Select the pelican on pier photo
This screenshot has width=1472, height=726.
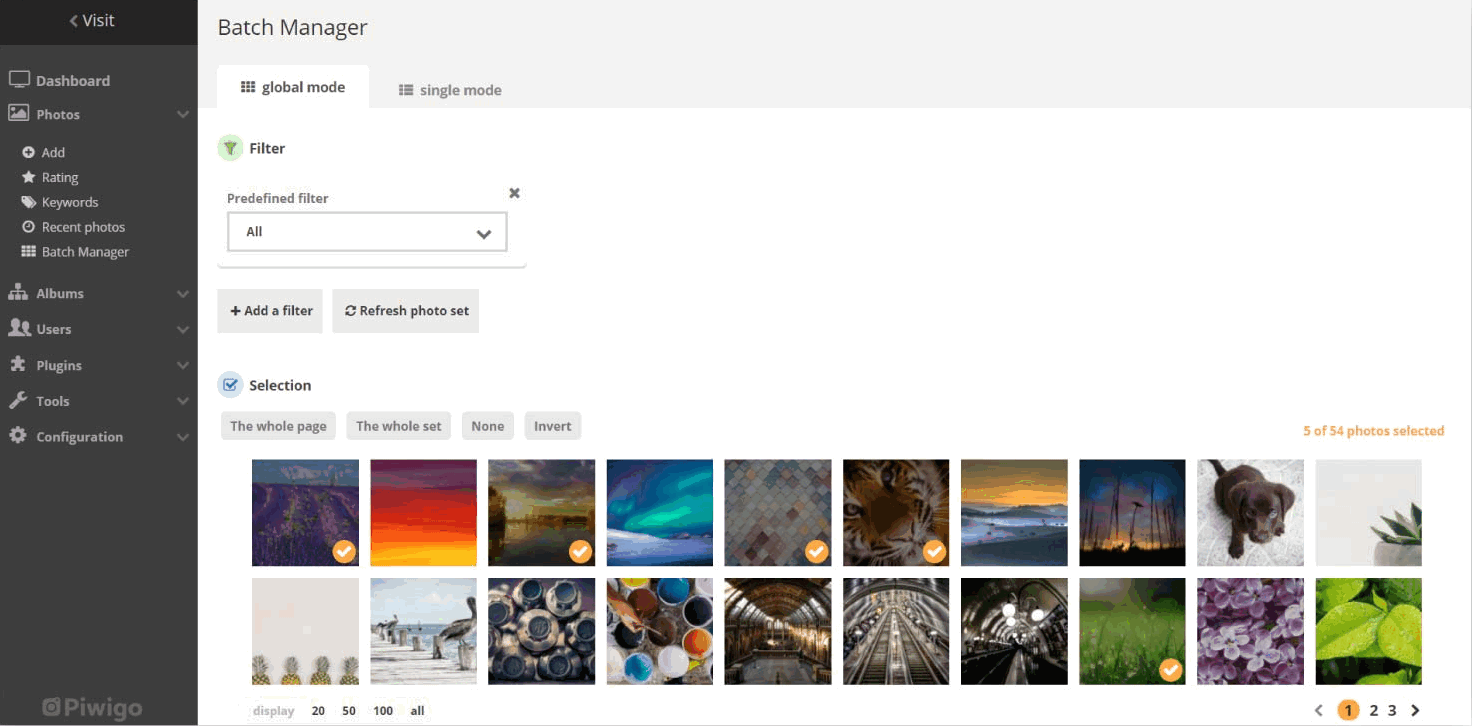(x=423, y=631)
